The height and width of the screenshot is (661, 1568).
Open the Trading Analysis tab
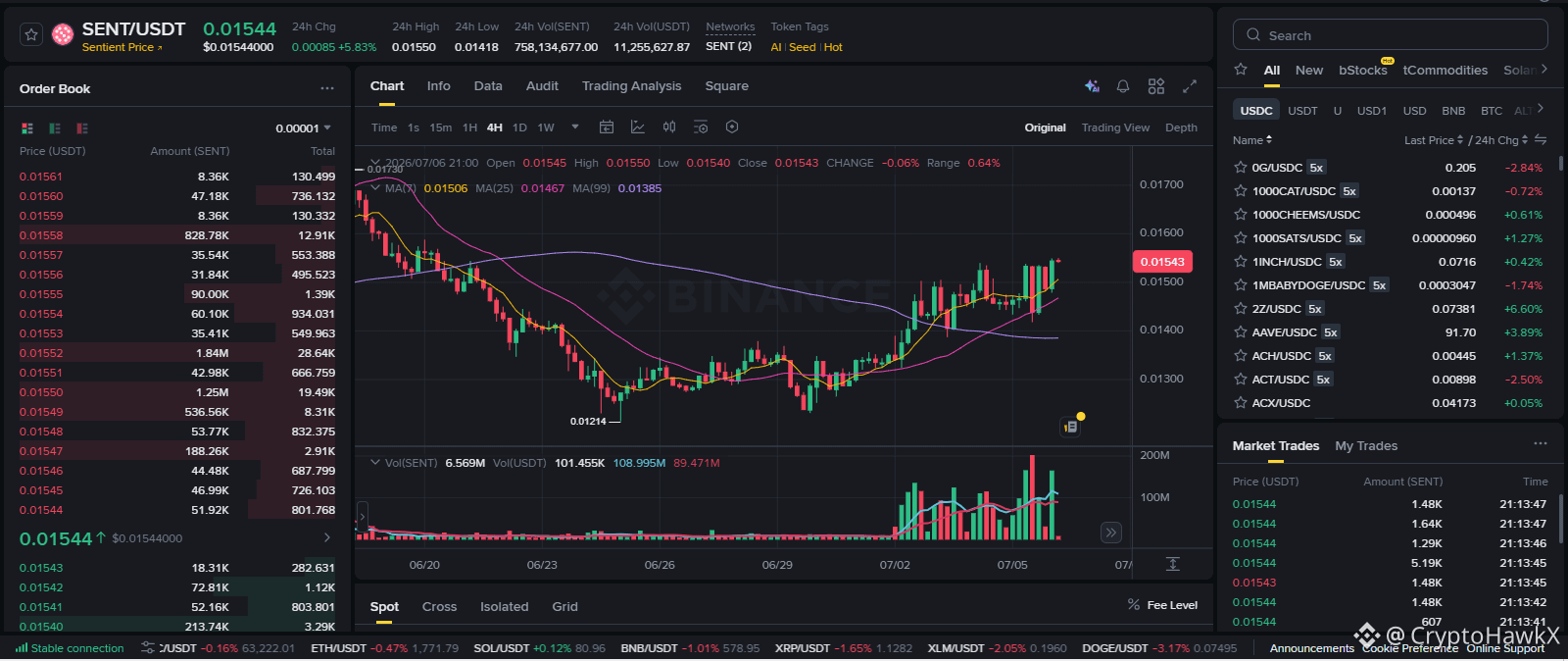click(631, 86)
